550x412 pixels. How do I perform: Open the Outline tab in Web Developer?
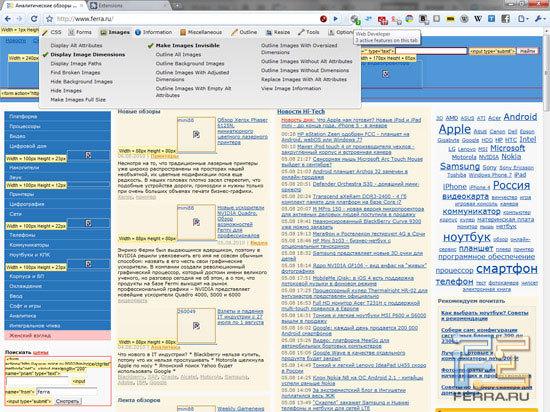[x=244, y=32]
